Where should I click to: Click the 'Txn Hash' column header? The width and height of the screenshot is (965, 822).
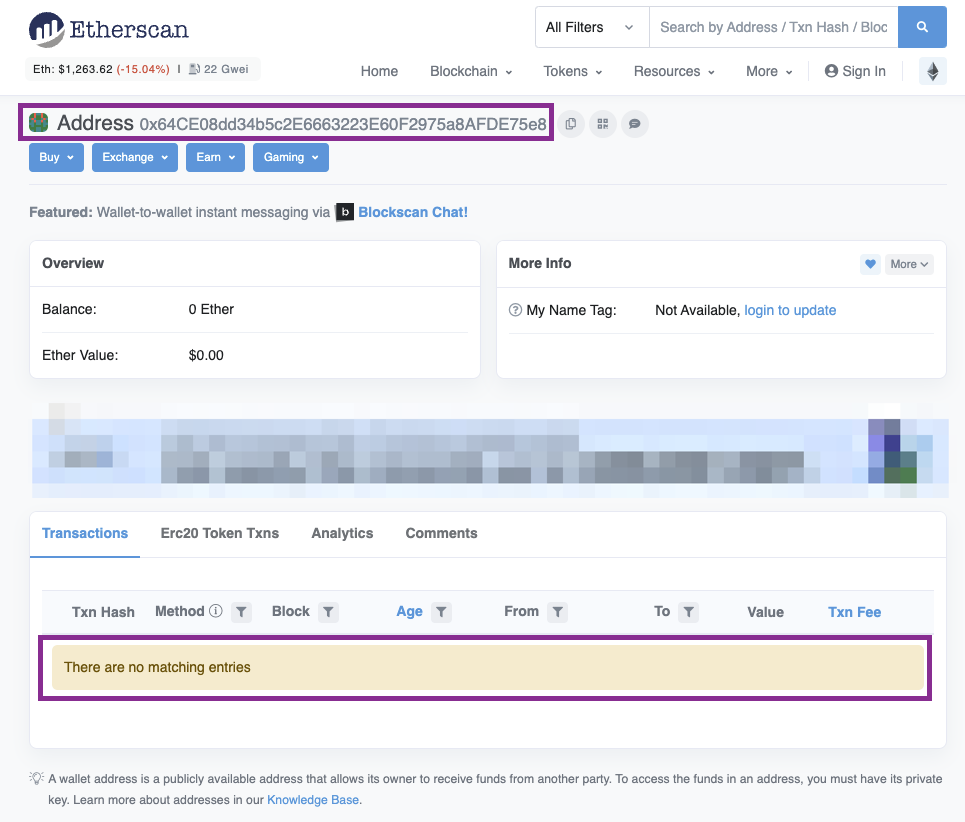pos(103,612)
